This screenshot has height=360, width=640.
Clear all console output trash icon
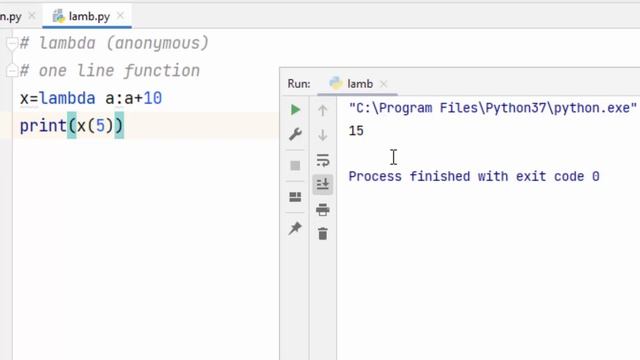click(x=322, y=234)
